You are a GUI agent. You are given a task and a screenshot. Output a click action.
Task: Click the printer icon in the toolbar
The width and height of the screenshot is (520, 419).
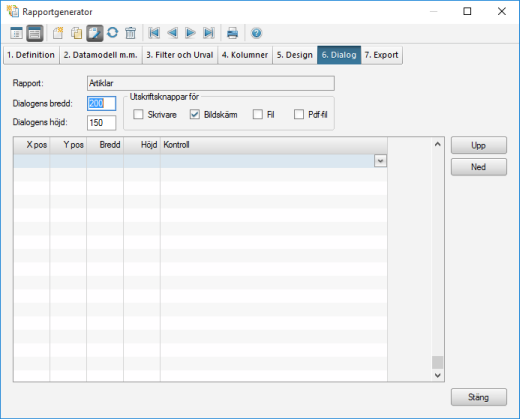(x=232, y=33)
